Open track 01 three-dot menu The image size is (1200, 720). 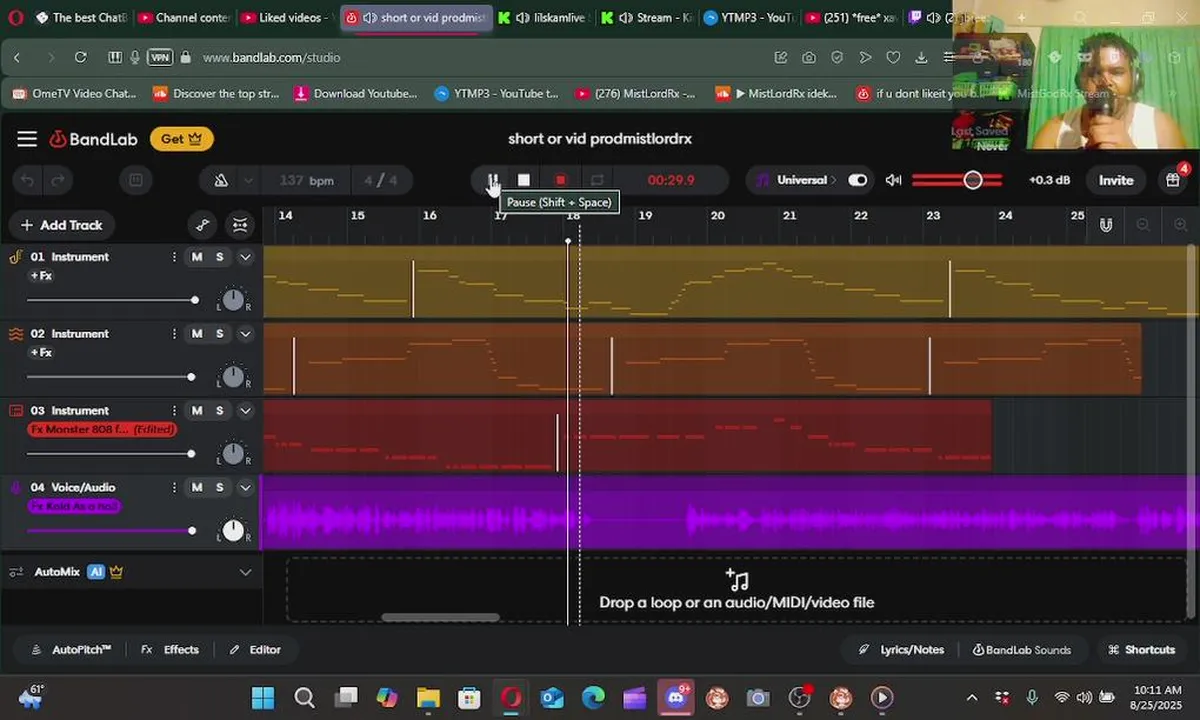coord(175,257)
